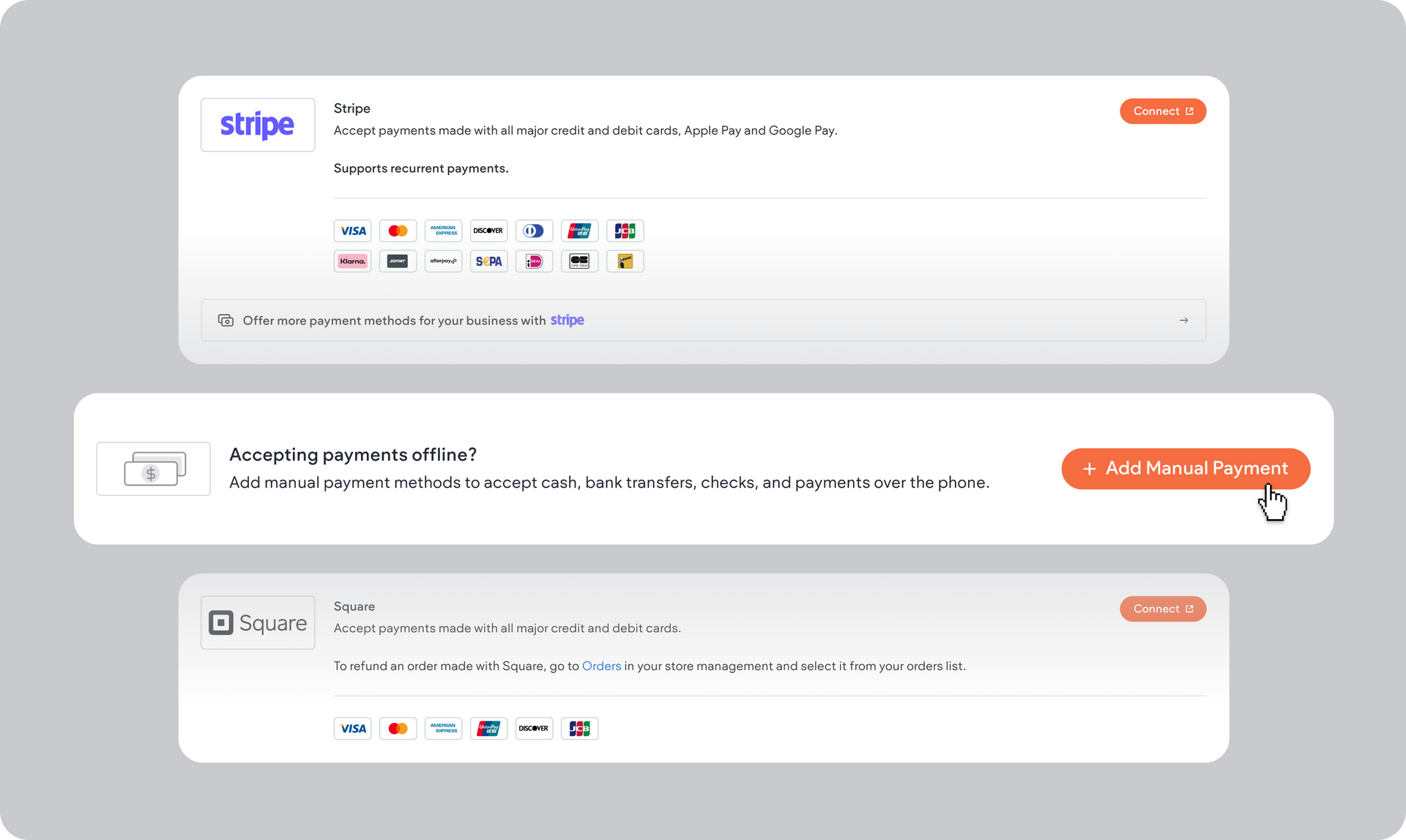Click the Interac payment icon
Screen dimensions: 1406x840
point(625,261)
